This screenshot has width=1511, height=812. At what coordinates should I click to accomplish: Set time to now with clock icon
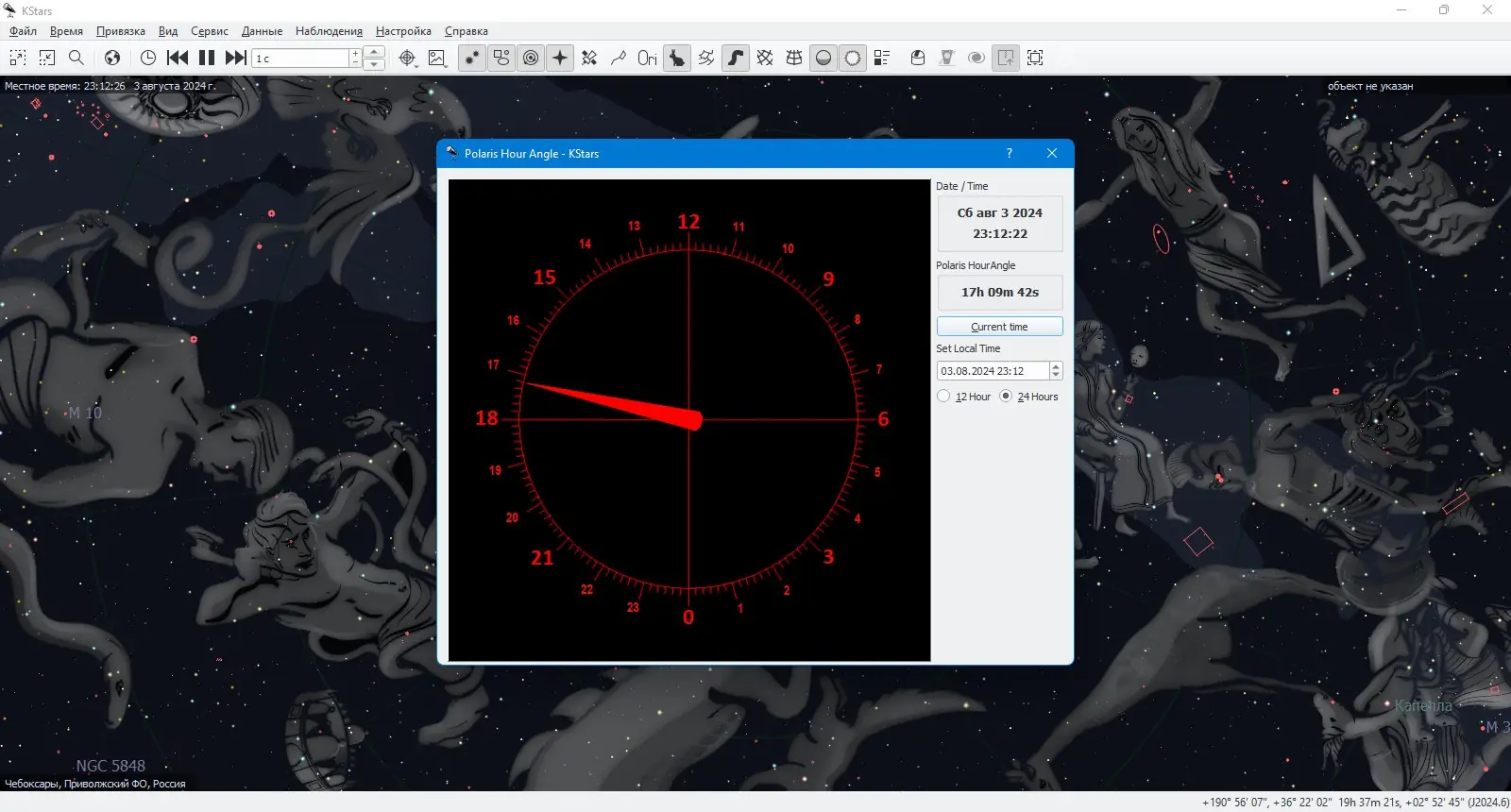click(x=148, y=58)
